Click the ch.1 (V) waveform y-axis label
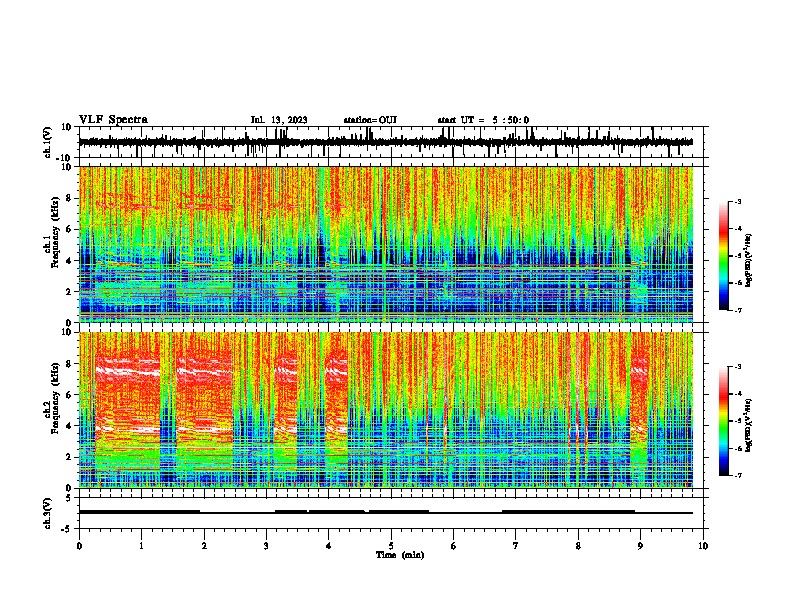The image size is (792, 612). [48, 142]
